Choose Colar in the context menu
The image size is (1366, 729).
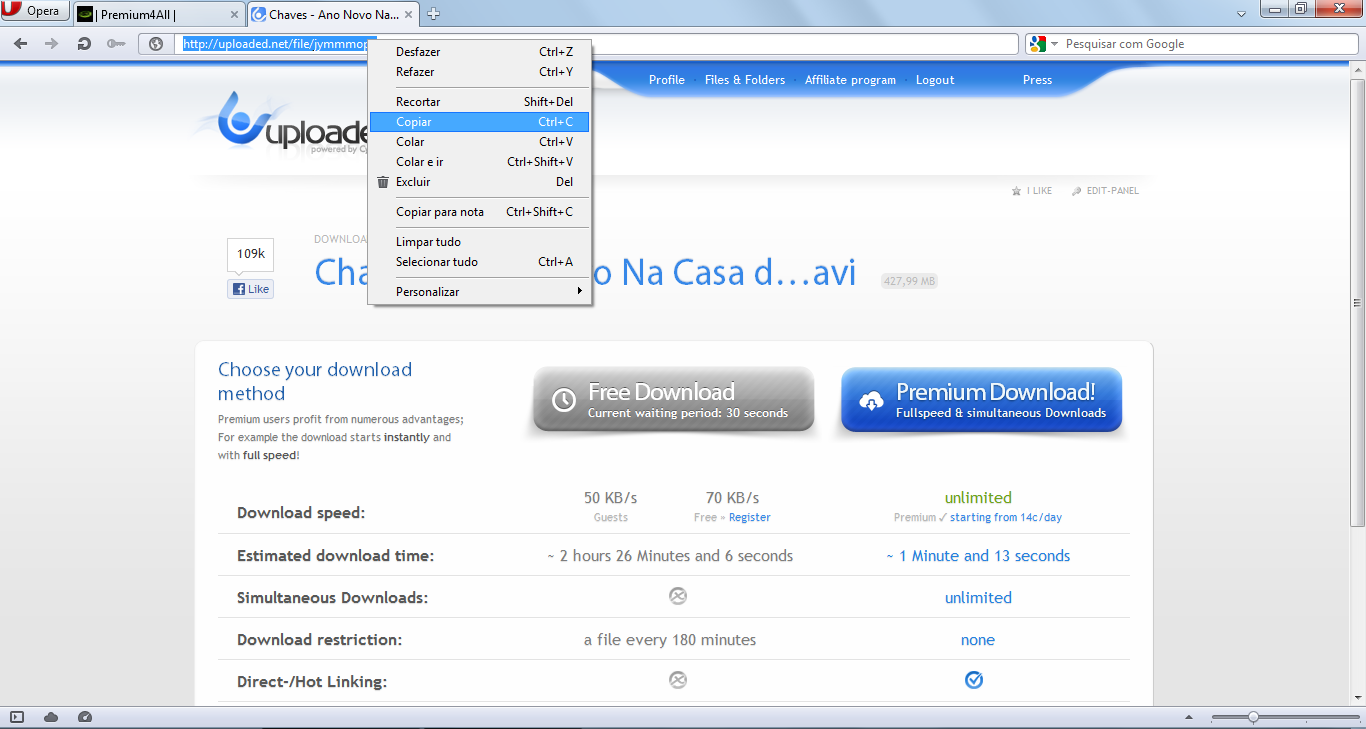pyautogui.click(x=480, y=142)
